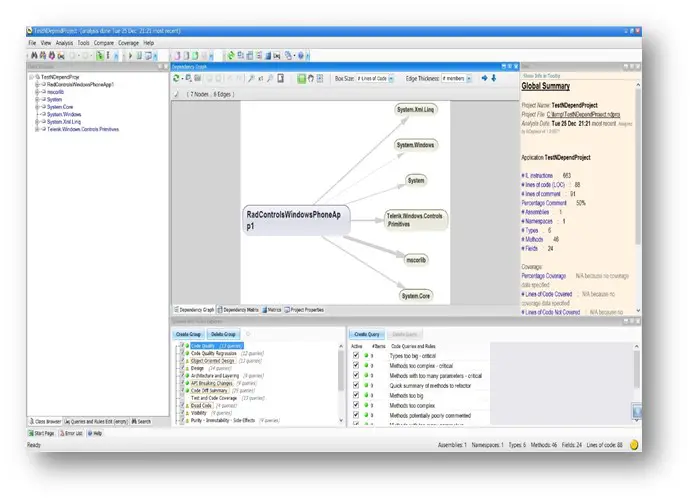Click the yellow circle status icon at bottom right

click(x=634, y=445)
